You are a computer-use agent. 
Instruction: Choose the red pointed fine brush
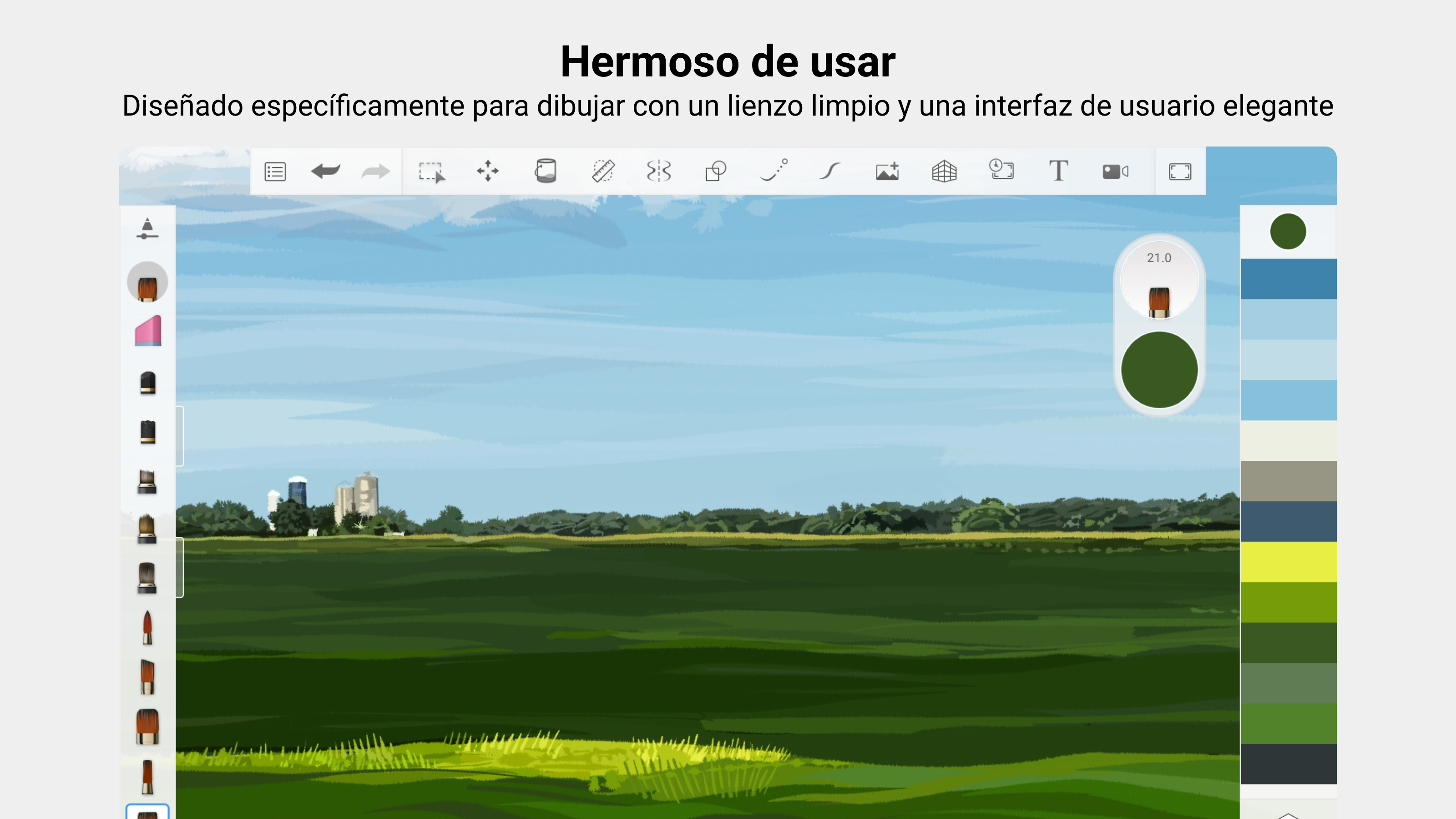147,627
